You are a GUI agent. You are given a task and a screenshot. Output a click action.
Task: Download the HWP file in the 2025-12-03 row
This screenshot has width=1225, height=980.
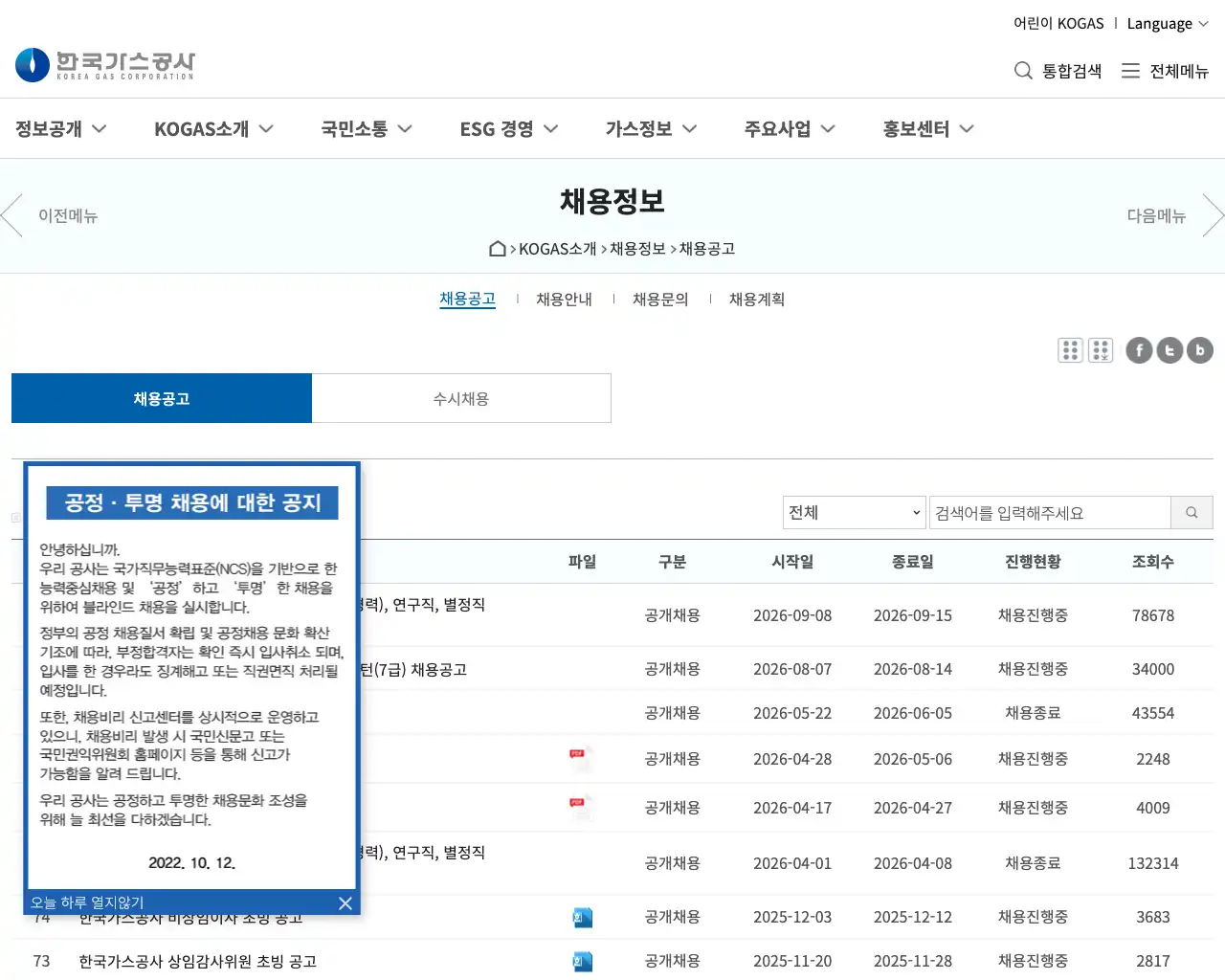(582, 917)
